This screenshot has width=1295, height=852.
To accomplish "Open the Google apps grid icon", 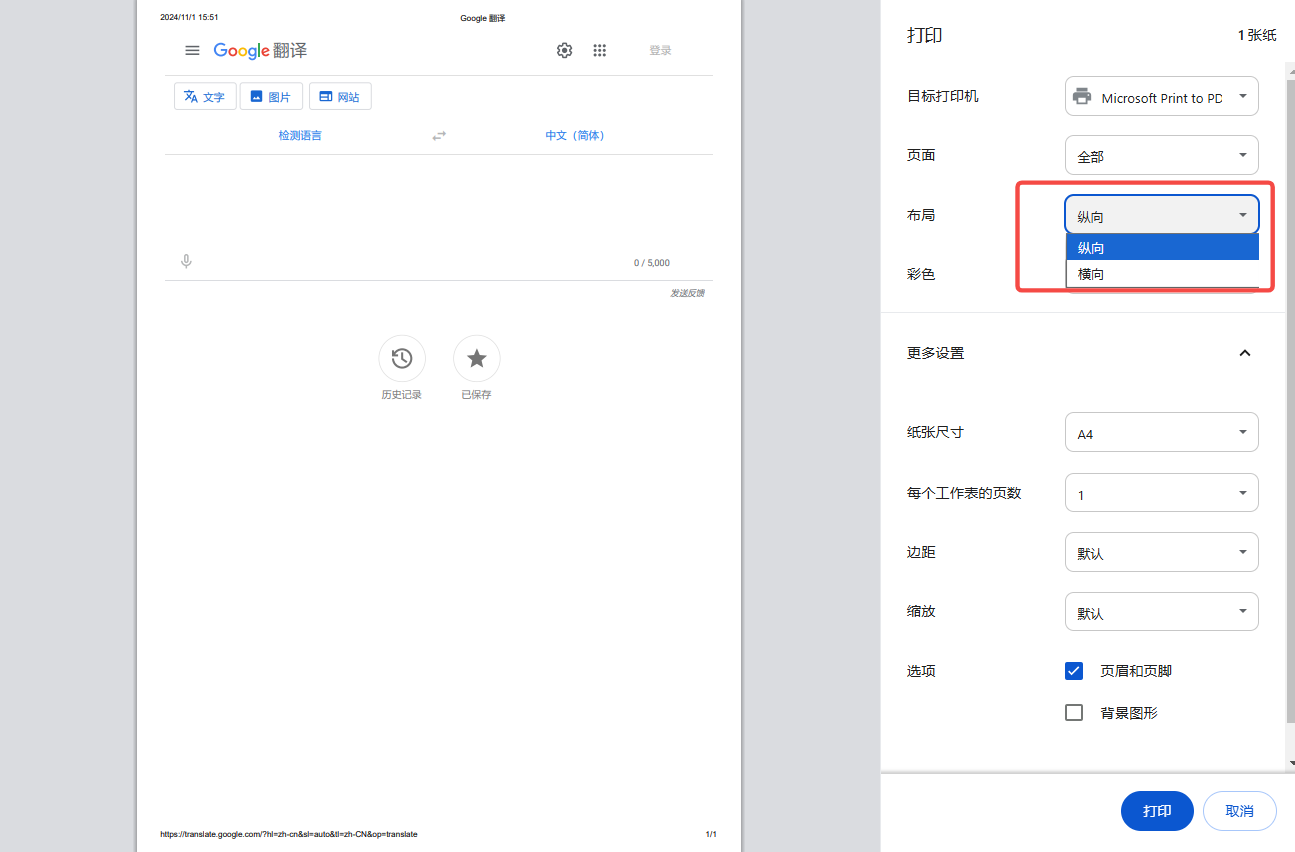I will pos(600,51).
